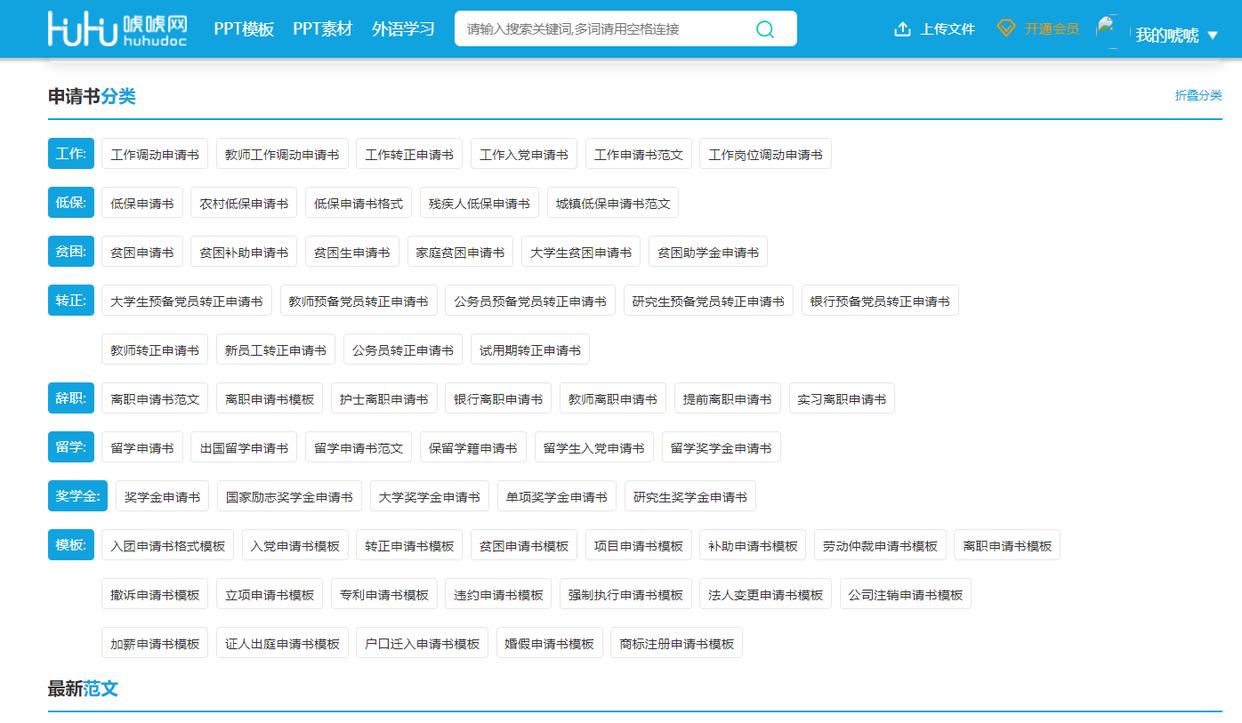Screen dimensions: 1242x723
Task: Open 护士离职申请书 under 辞职
Action: [x=382, y=397]
